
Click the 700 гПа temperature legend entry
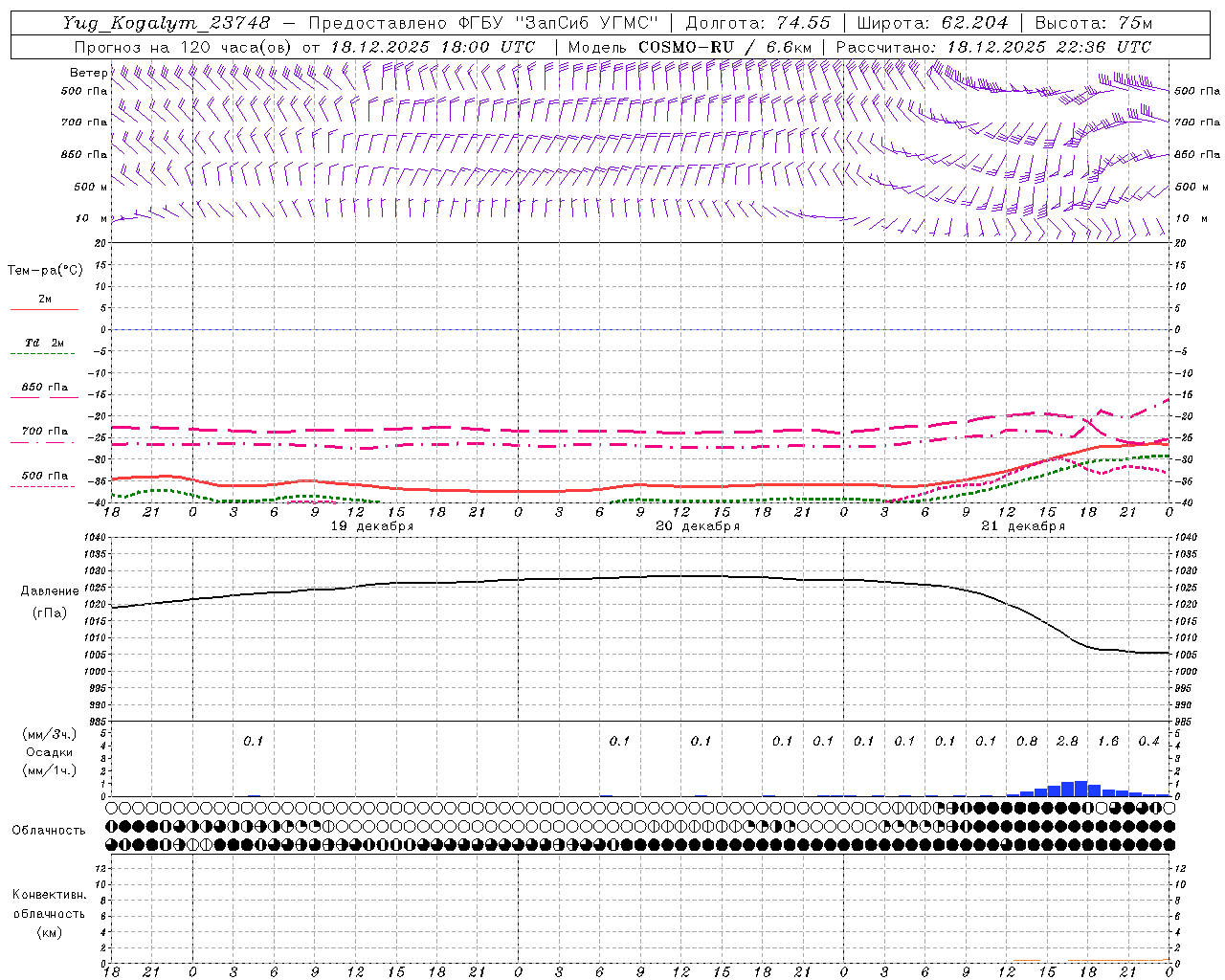[45, 432]
